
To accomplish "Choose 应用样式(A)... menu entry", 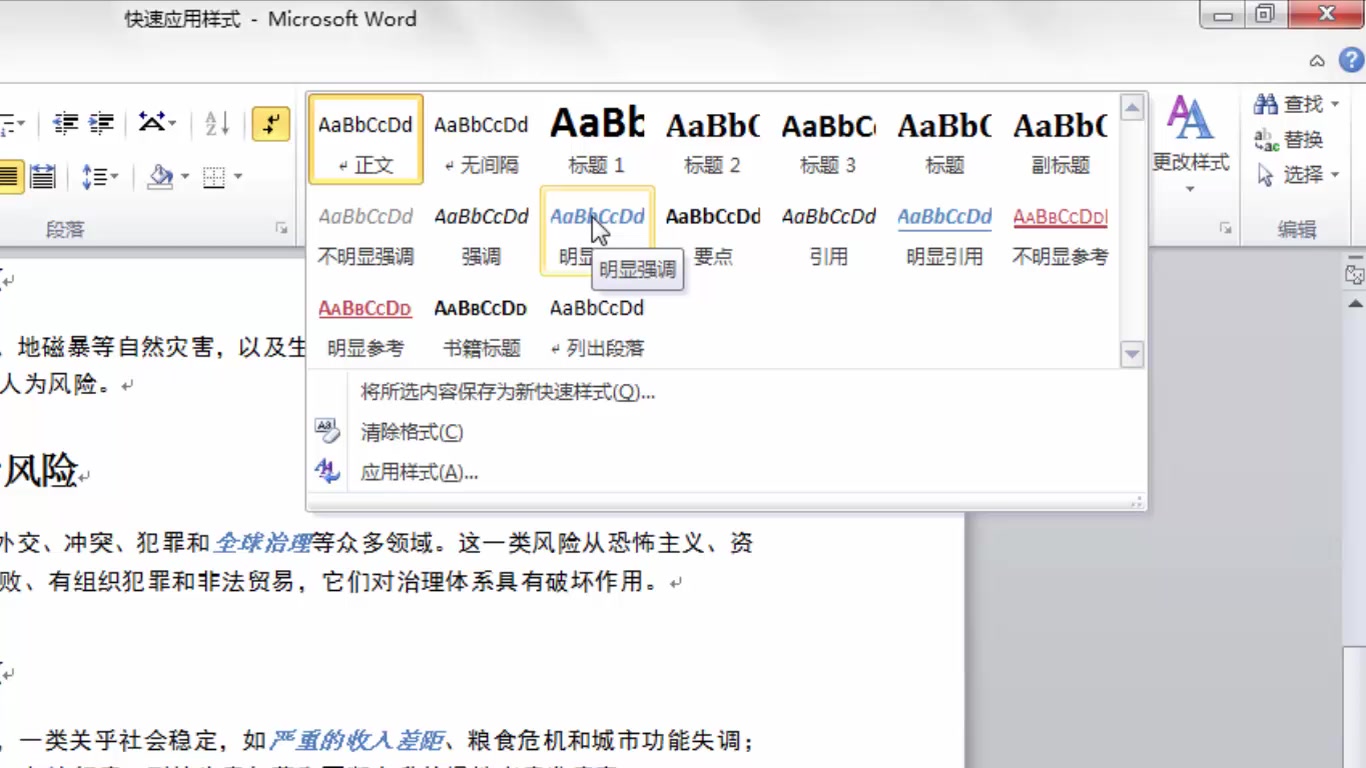I will click(x=727, y=472).
